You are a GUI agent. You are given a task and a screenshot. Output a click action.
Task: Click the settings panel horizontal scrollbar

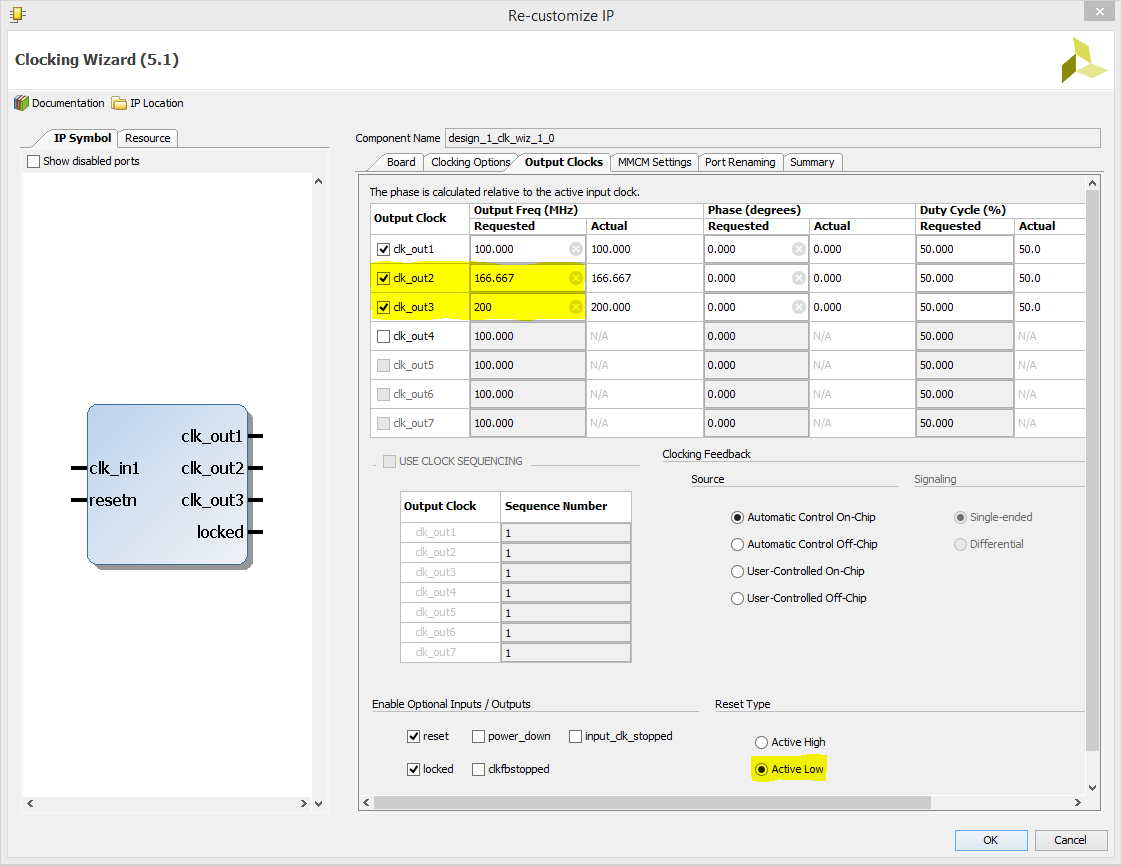tap(653, 803)
